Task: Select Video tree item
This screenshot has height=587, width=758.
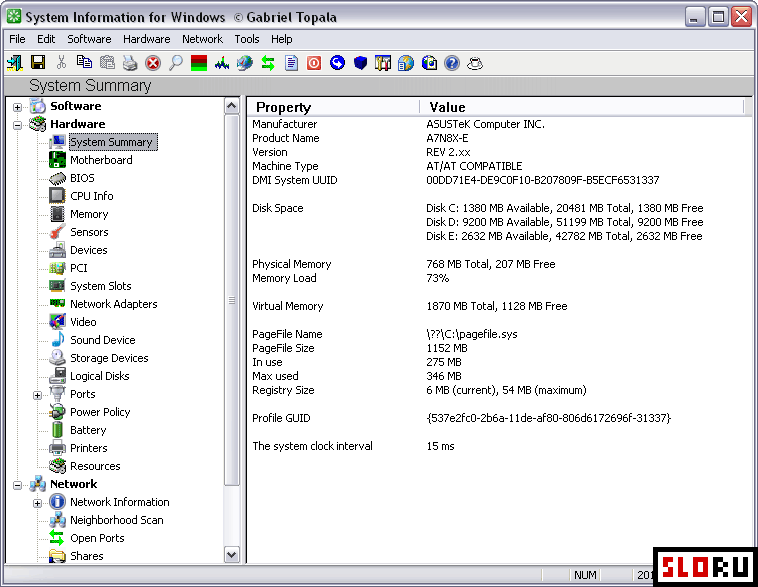Action: [83, 322]
